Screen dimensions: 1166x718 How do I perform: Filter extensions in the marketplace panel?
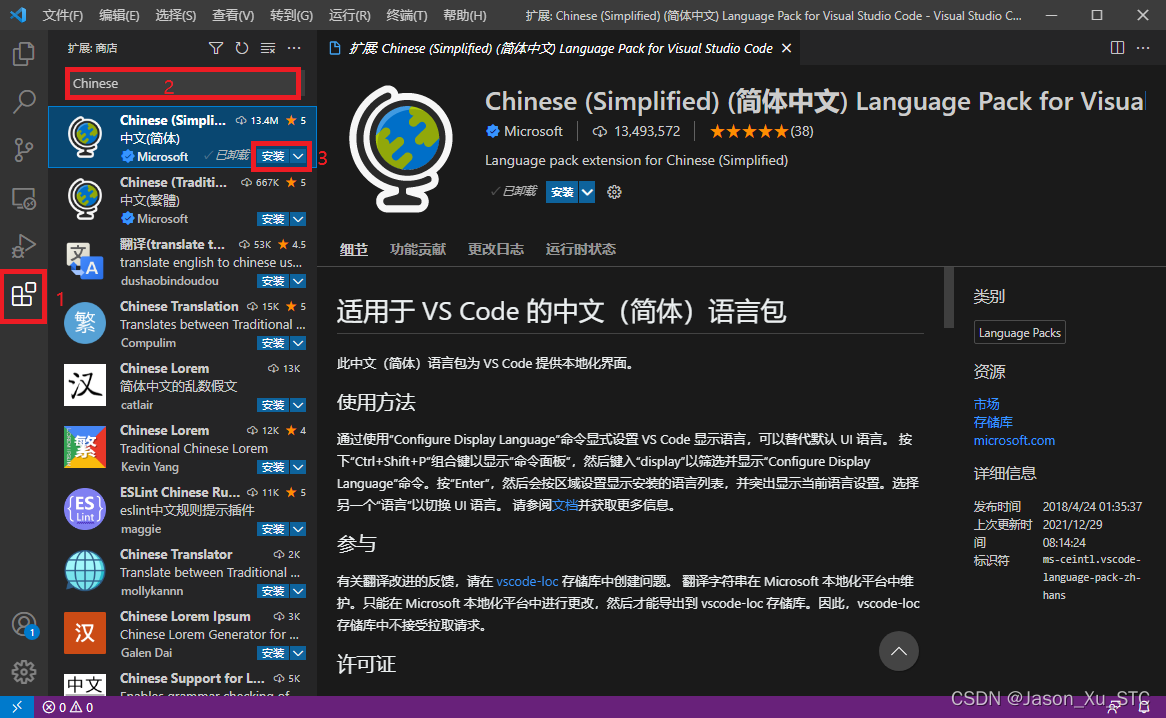(x=215, y=47)
